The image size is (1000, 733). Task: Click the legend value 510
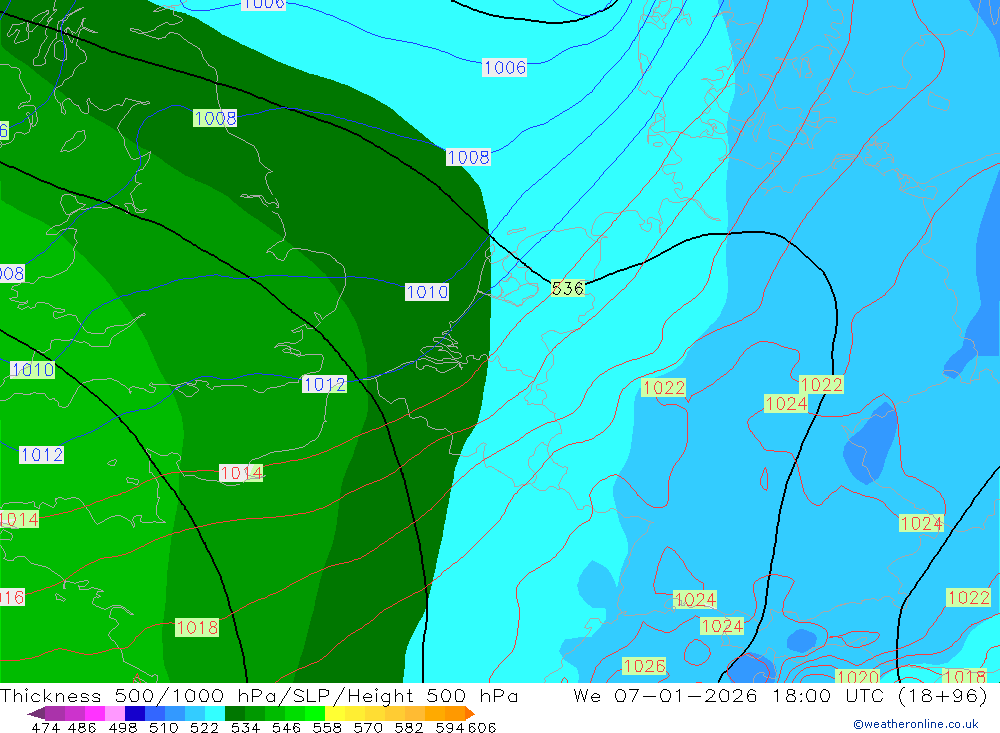point(163,727)
